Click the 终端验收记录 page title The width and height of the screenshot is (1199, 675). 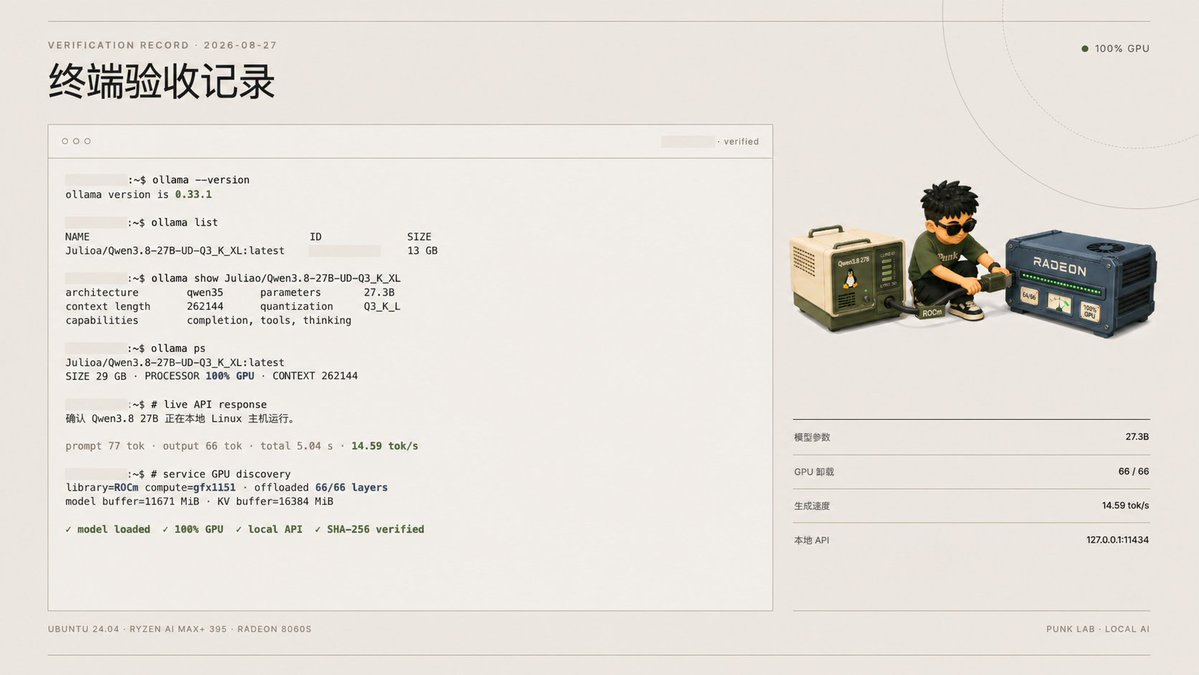(x=161, y=81)
